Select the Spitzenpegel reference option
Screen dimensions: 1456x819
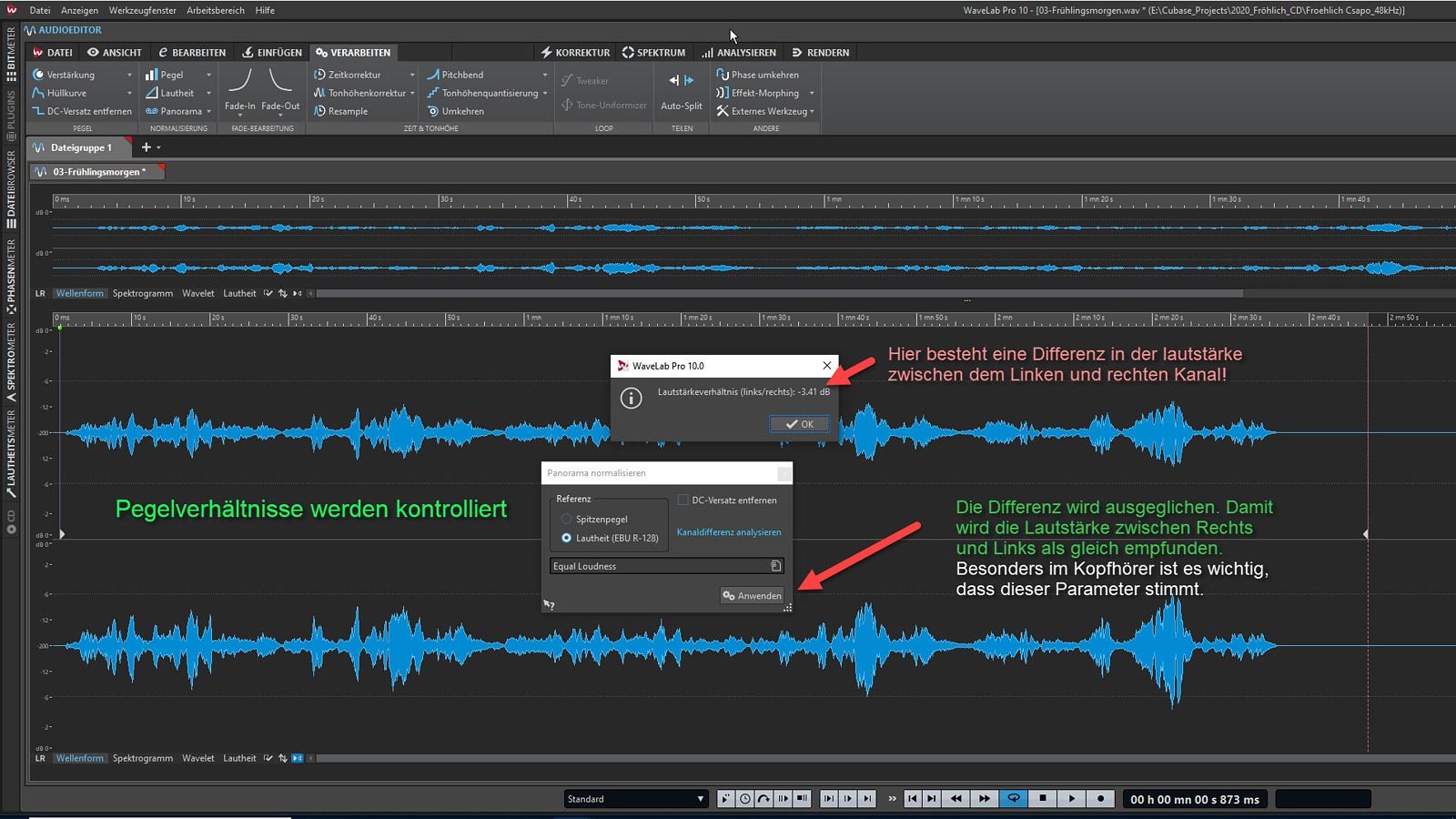click(x=594, y=519)
